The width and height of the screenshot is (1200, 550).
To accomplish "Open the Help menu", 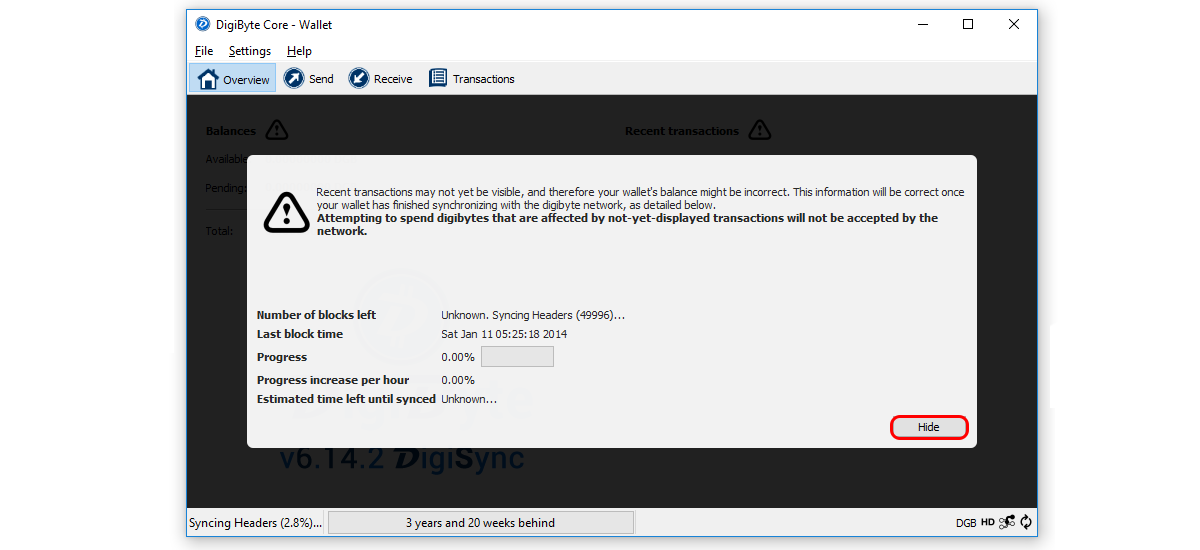I will [x=299, y=51].
